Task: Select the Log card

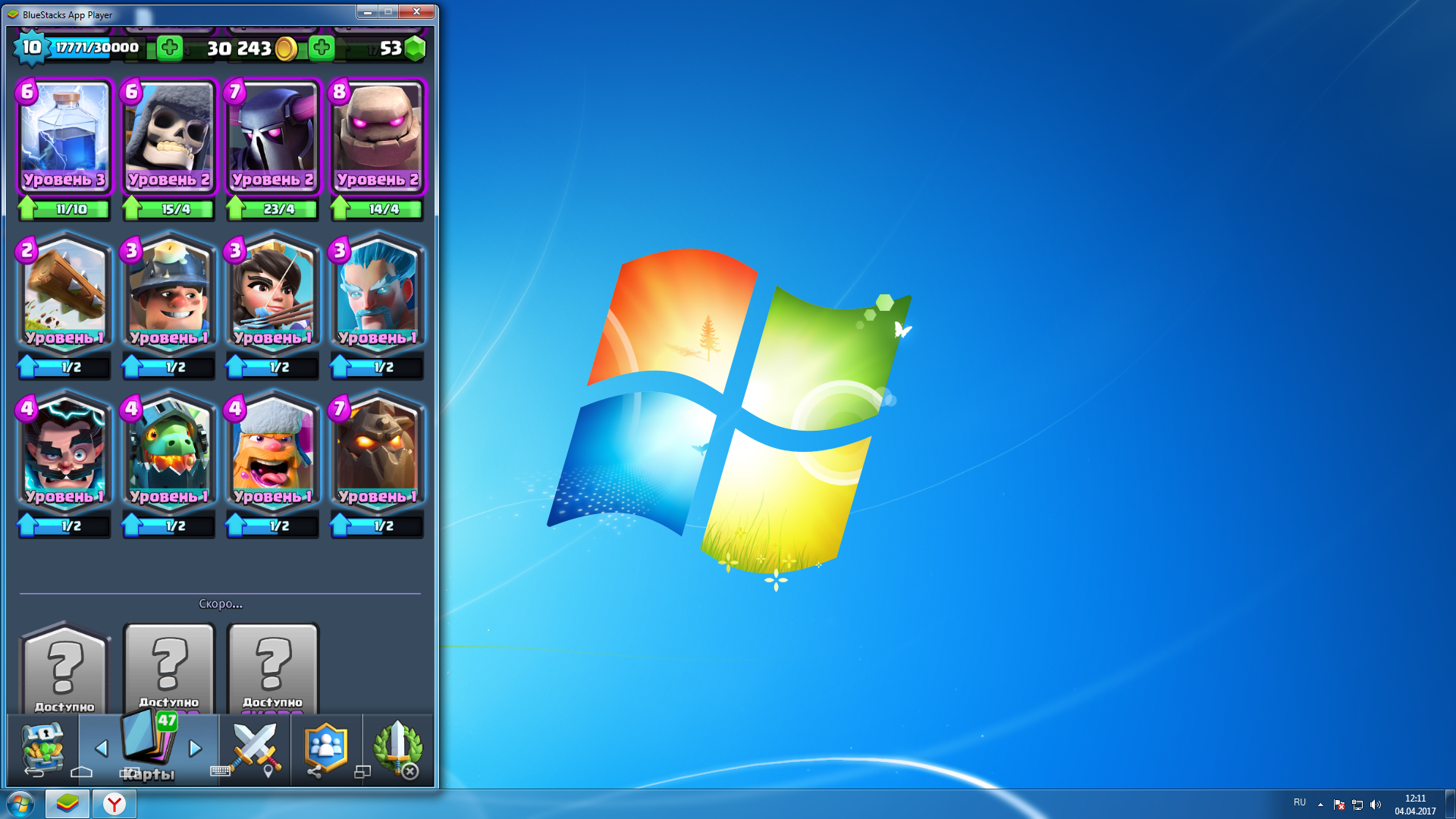Action: [x=64, y=294]
